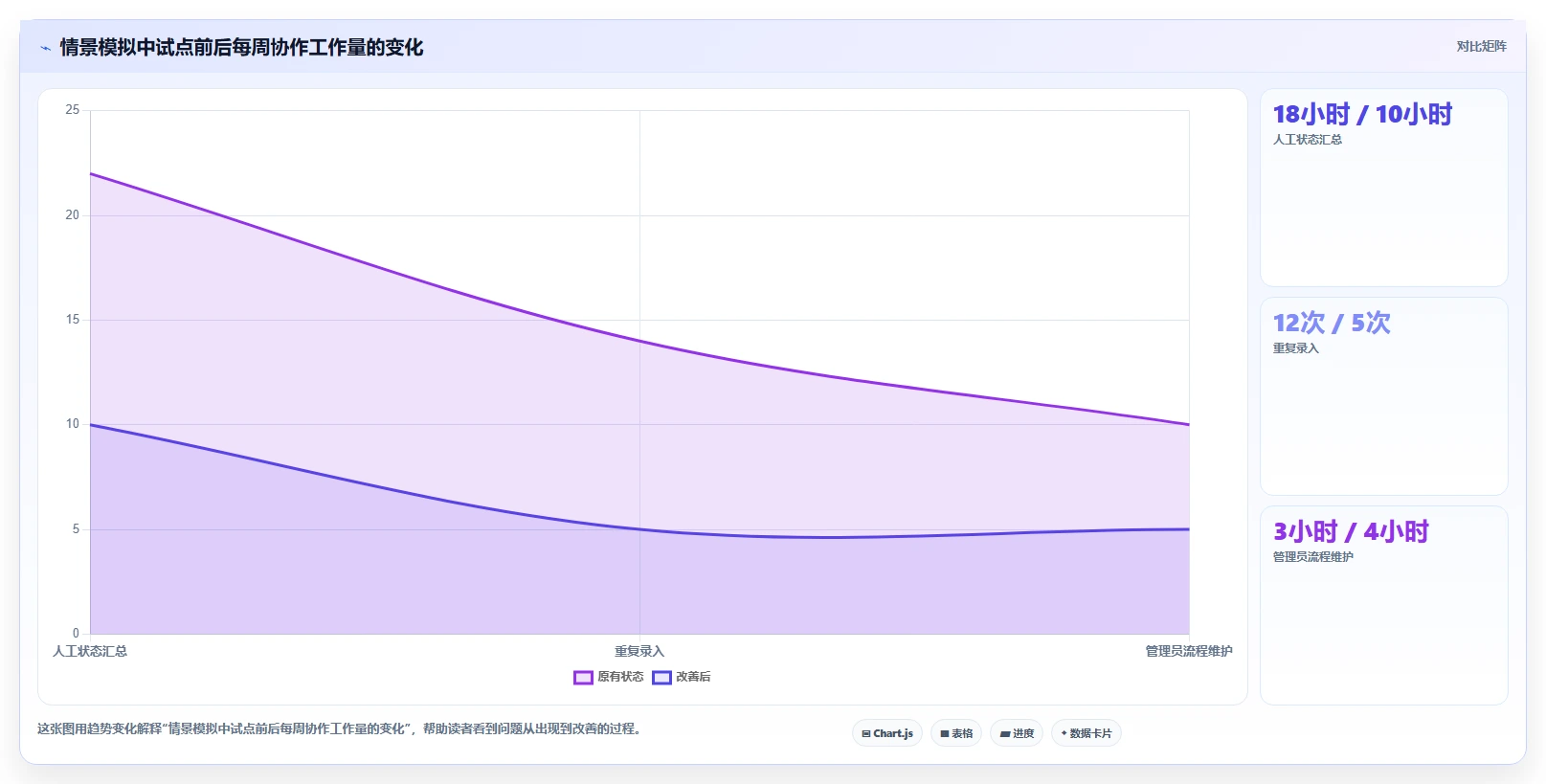Click the y-axis value 5
This screenshot has height=784, width=1546.
pos(76,529)
